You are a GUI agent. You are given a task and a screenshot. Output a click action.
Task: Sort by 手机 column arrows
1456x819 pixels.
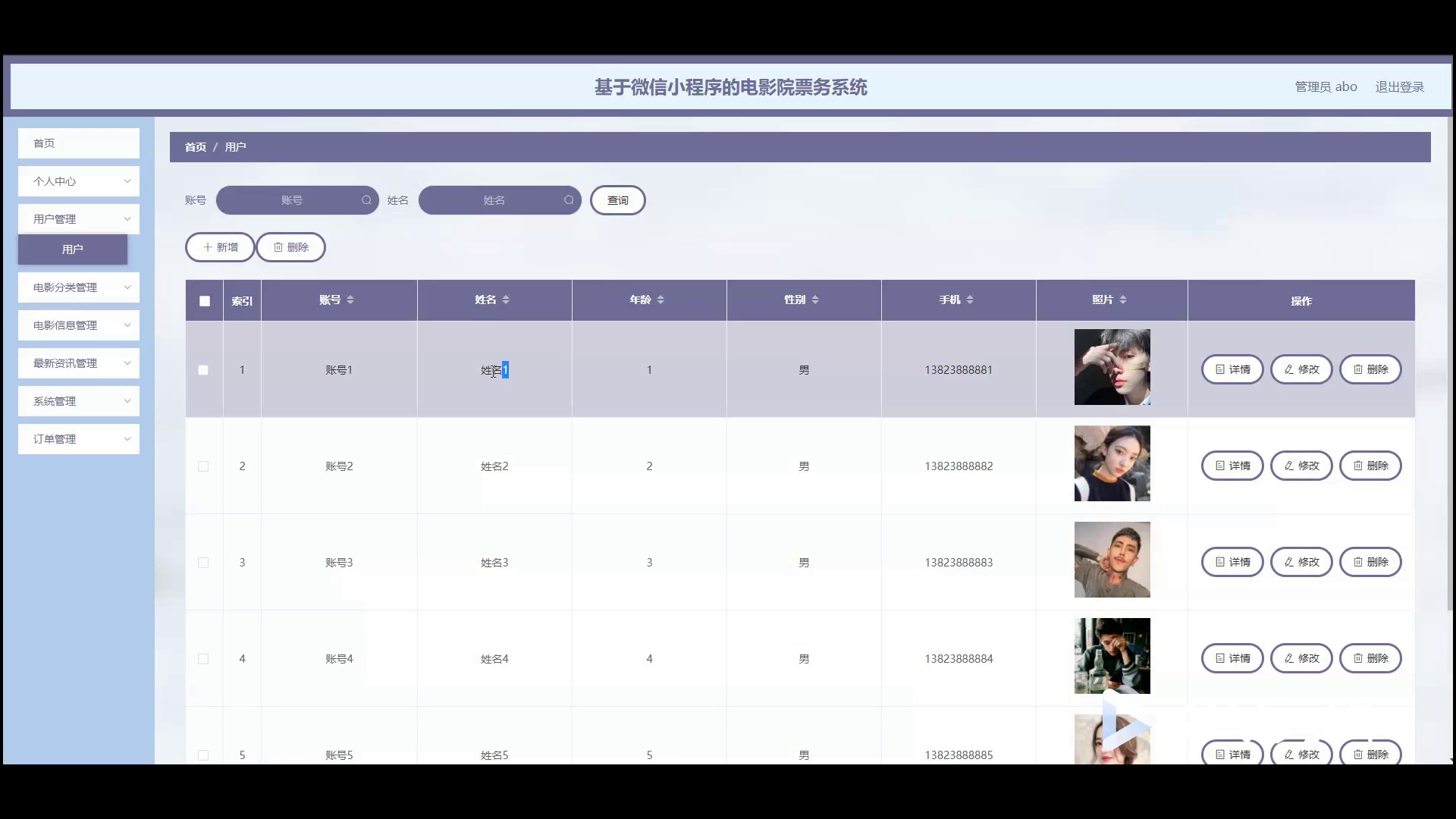click(x=970, y=300)
